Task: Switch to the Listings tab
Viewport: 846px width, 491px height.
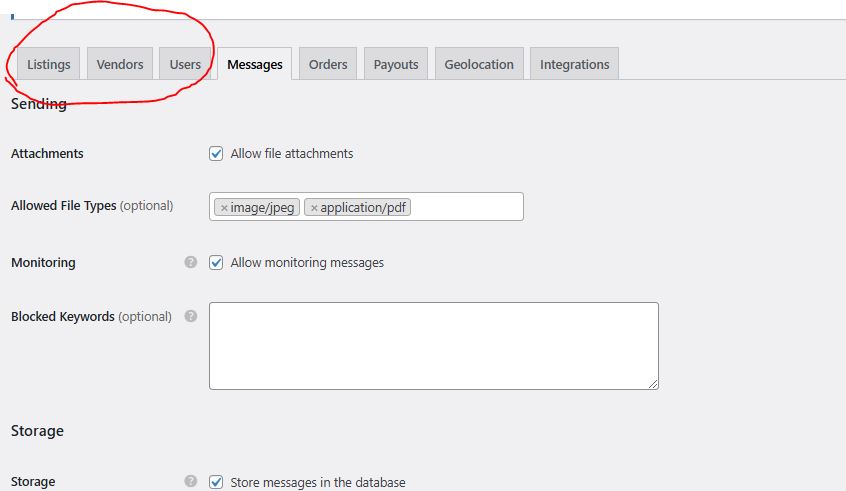Action: 49,64
